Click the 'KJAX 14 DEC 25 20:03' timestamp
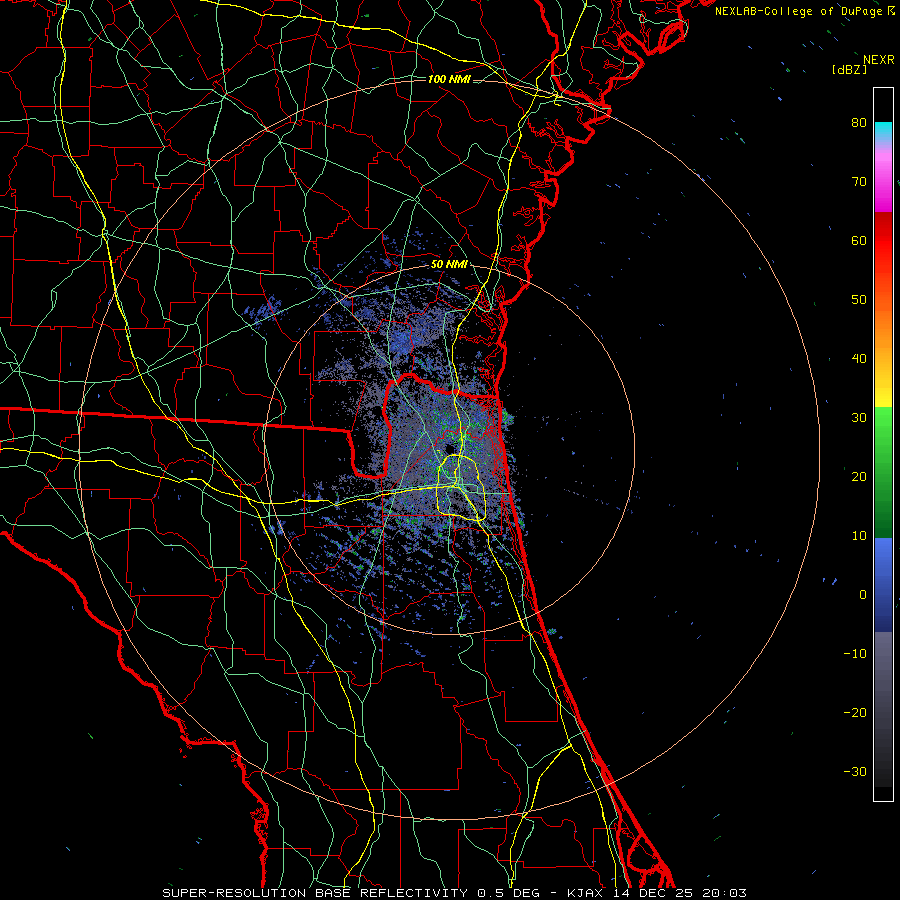 657,893
